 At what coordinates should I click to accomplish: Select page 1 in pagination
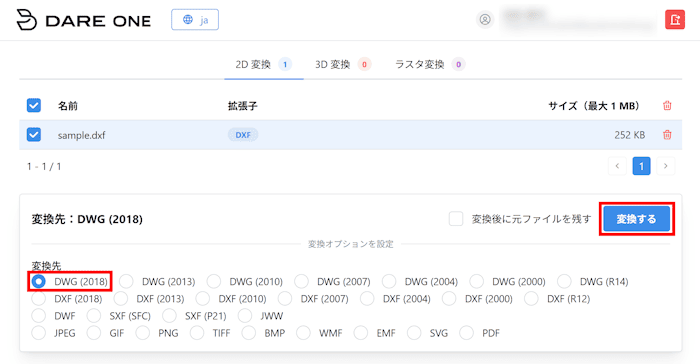[x=642, y=166]
